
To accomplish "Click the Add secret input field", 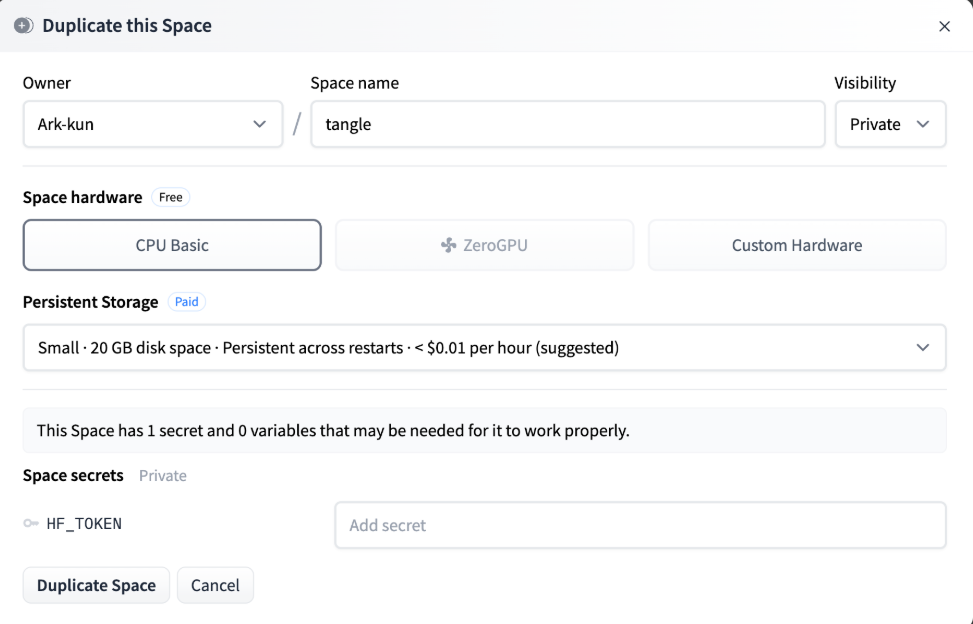I will (640, 525).
